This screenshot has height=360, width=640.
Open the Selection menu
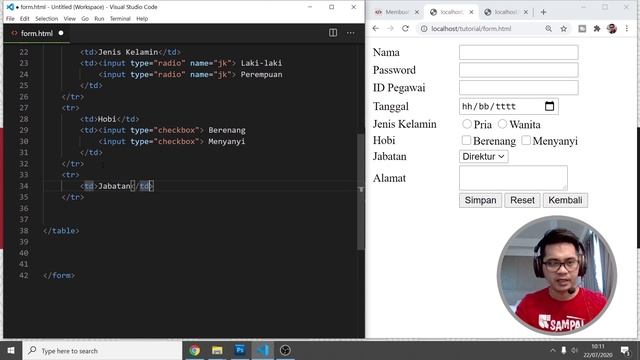tap(47, 19)
